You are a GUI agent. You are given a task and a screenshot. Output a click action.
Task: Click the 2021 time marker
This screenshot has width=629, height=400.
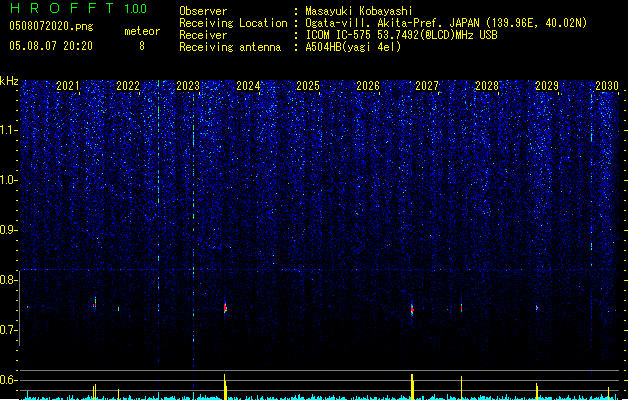tap(68, 86)
